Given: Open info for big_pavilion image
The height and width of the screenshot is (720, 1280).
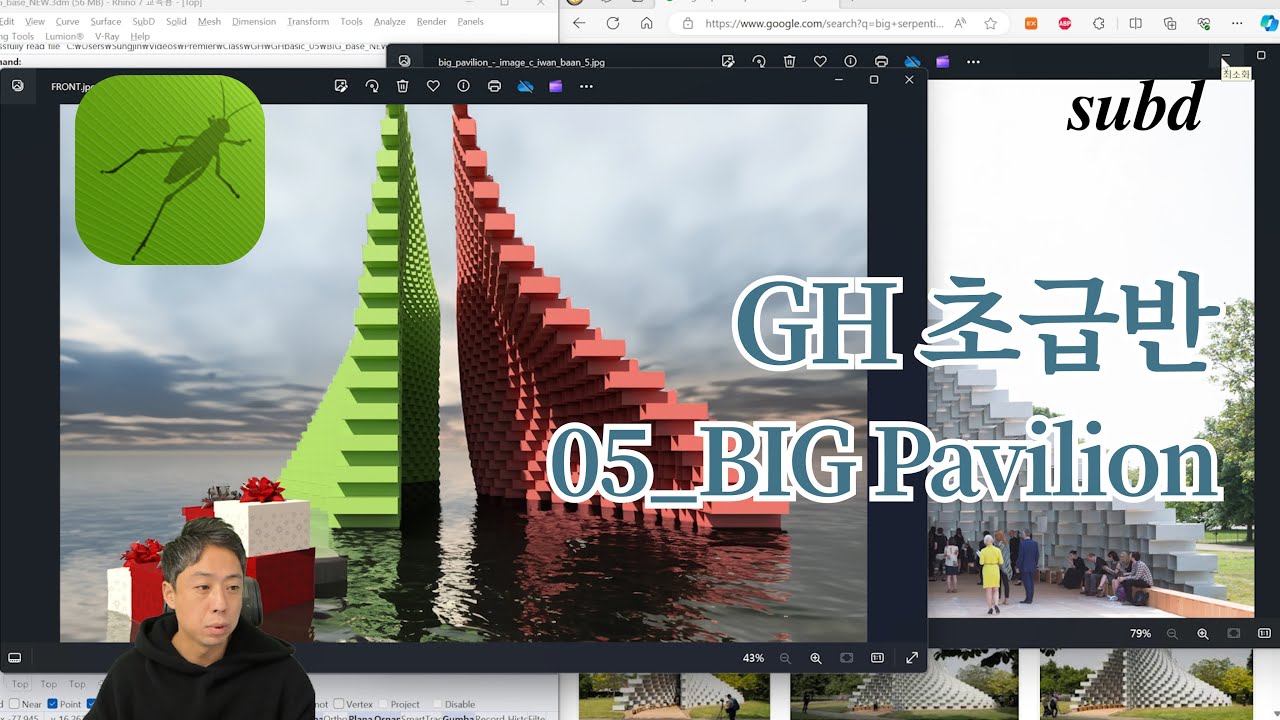Looking at the screenshot, I should 850,61.
